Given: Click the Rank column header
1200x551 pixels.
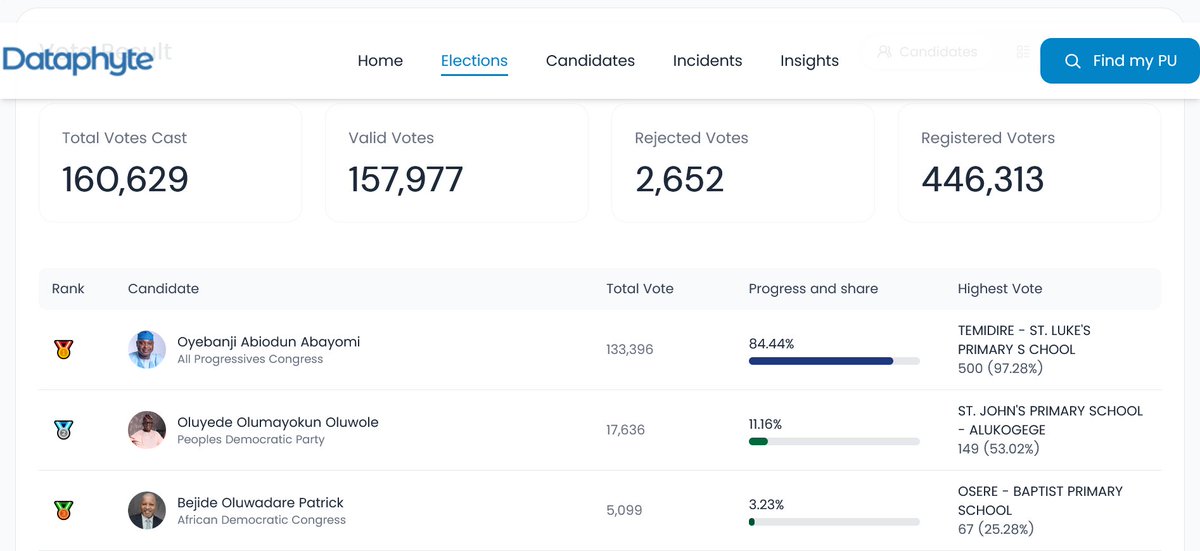Looking at the screenshot, I should coord(68,288).
